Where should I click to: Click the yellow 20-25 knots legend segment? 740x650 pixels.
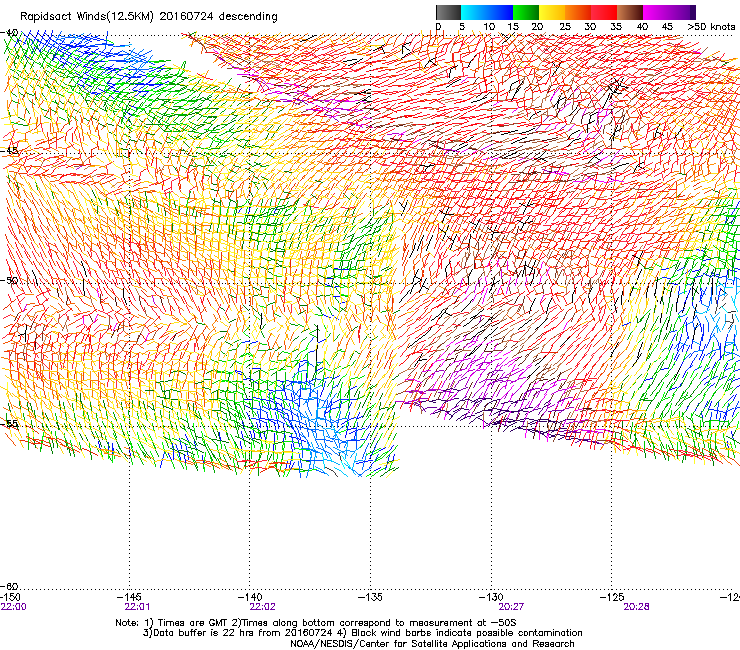click(x=552, y=12)
